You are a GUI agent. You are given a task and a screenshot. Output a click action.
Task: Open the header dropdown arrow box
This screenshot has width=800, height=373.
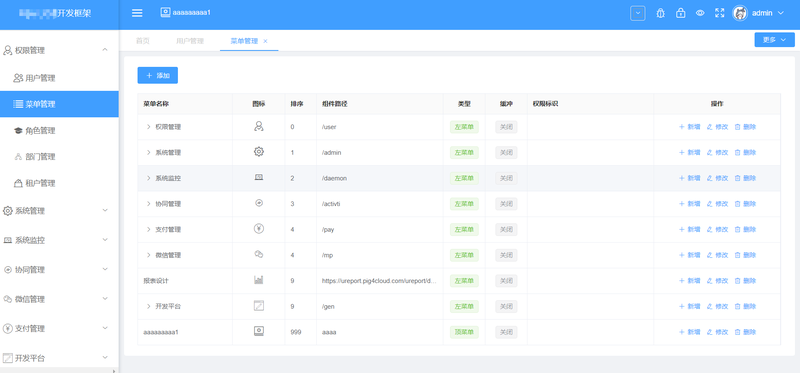coord(638,13)
